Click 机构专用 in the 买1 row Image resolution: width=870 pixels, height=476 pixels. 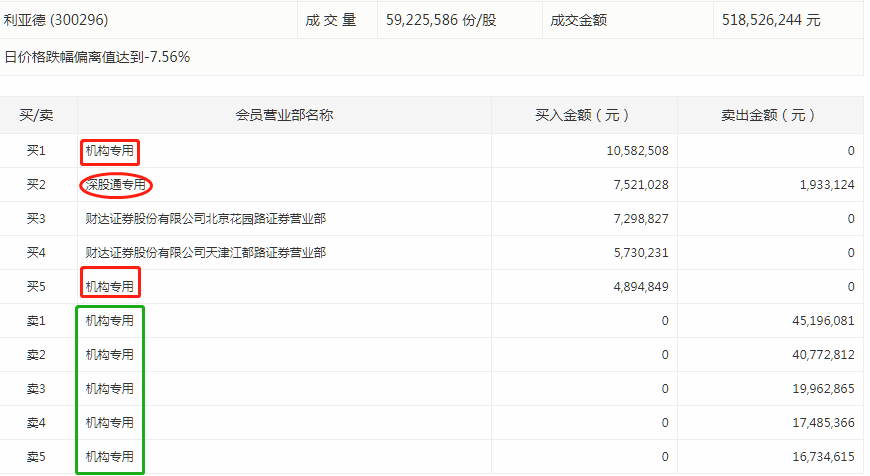click(110, 151)
